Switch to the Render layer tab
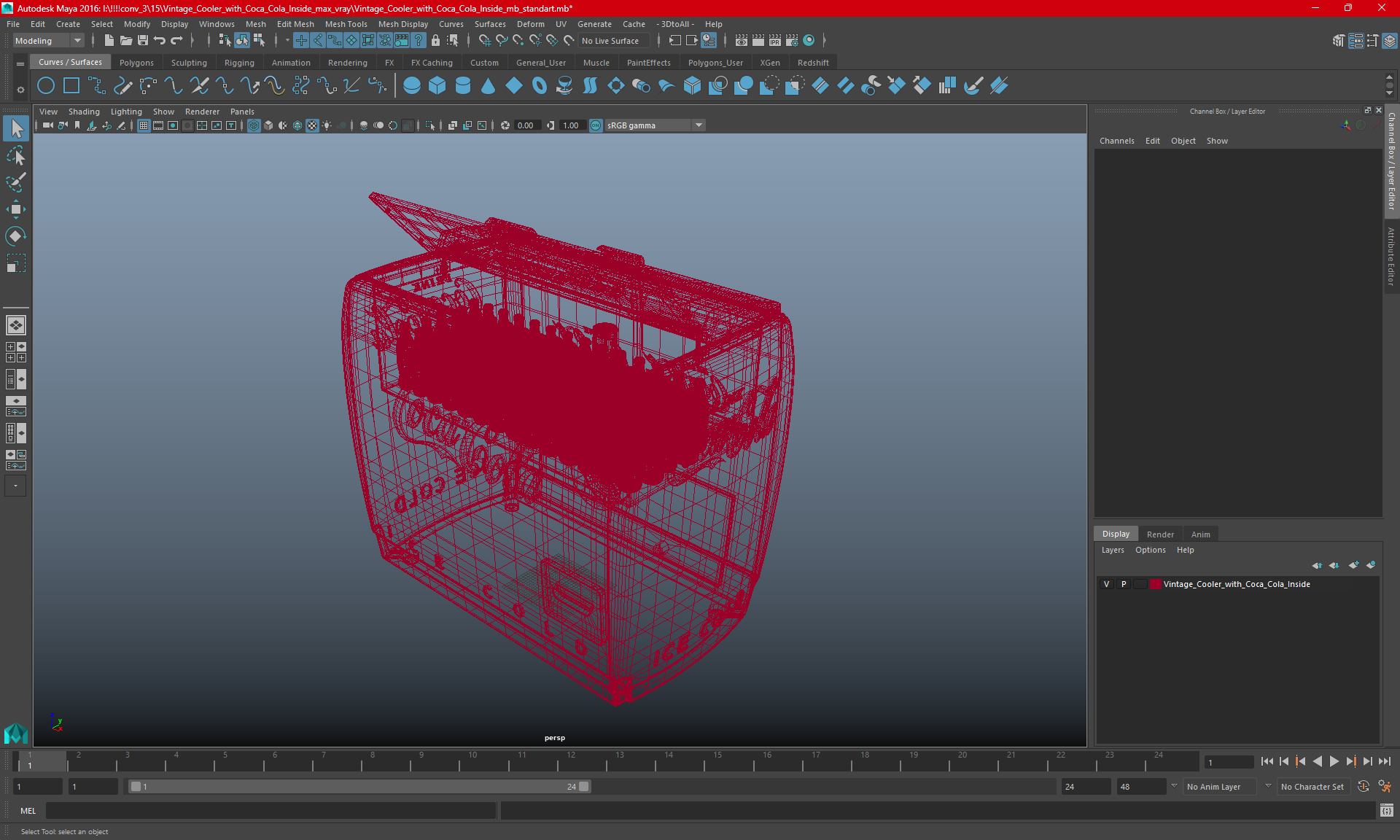Screen dimensions: 1400x840 (1160, 534)
